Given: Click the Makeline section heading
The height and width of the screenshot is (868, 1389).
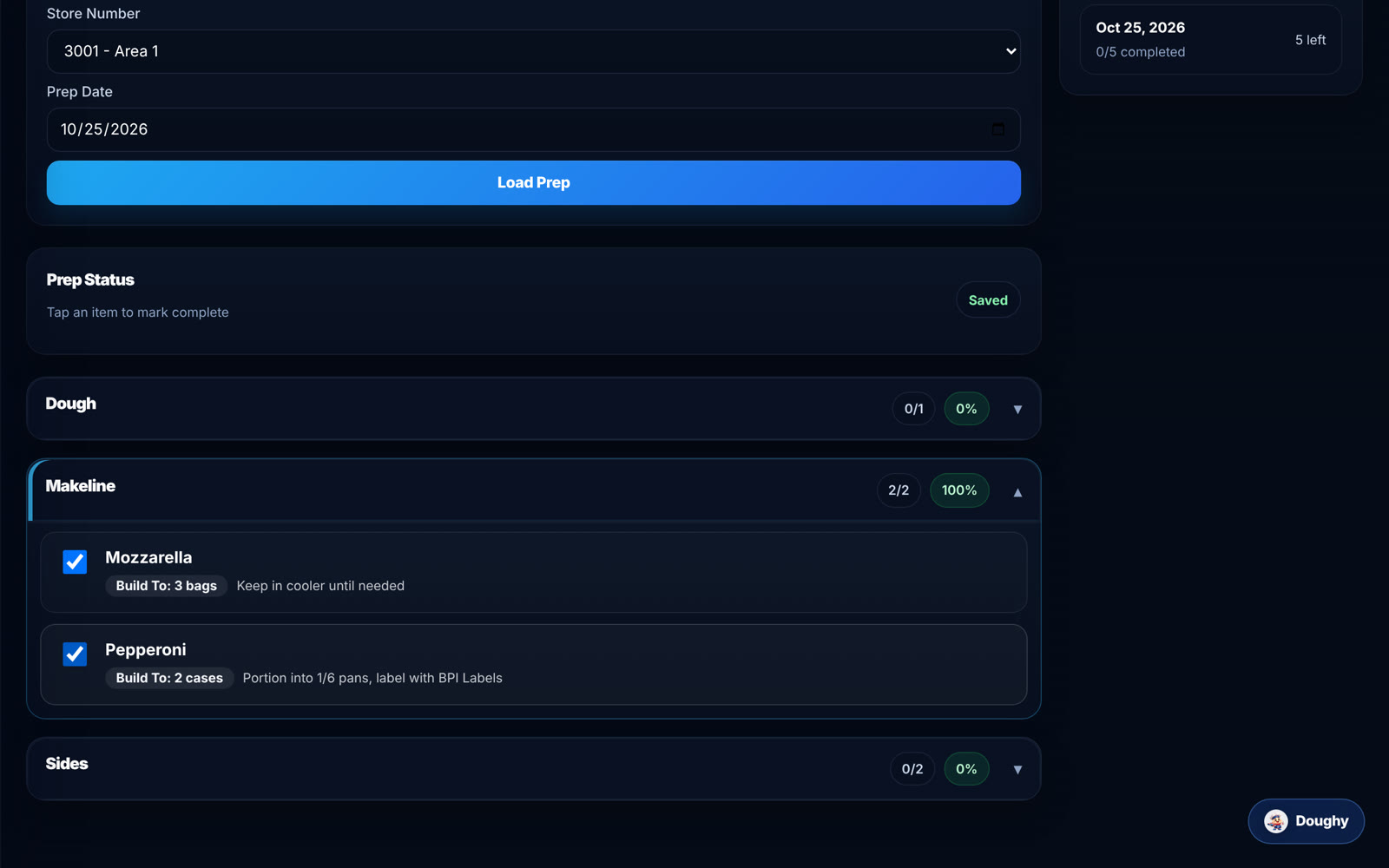Looking at the screenshot, I should coord(81,486).
